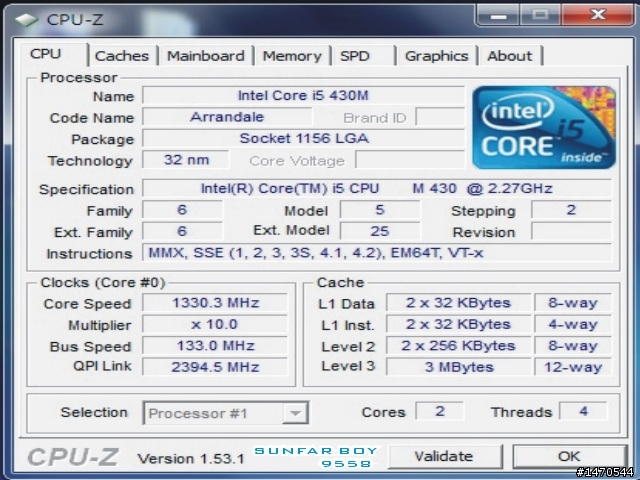Click the Multiplier value x 10.0
The image size is (640, 480).
pyautogui.click(x=215, y=324)
